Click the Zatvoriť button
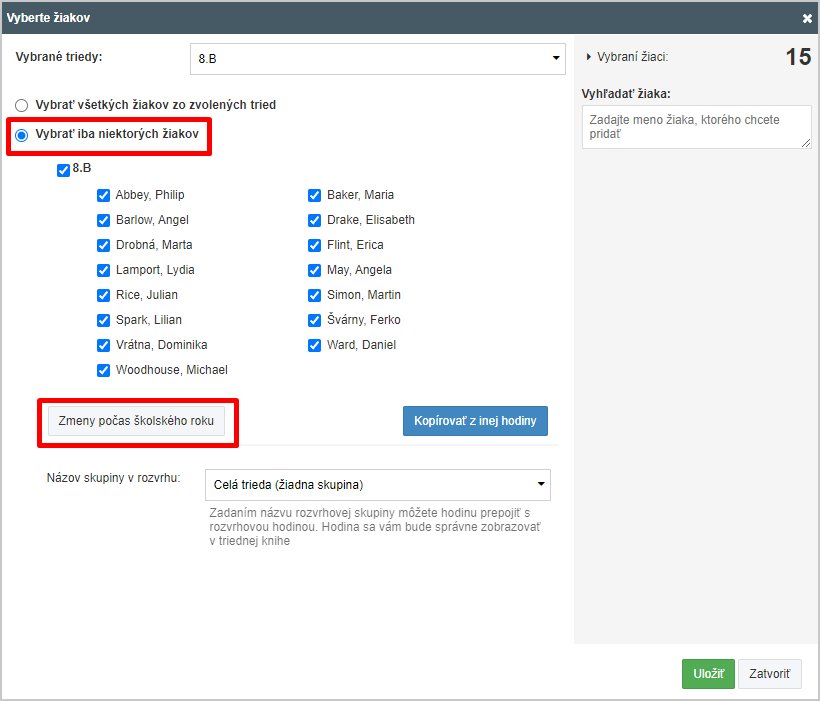Image resolution: width=820 pixels, height=701 pixels. point(769,674)
